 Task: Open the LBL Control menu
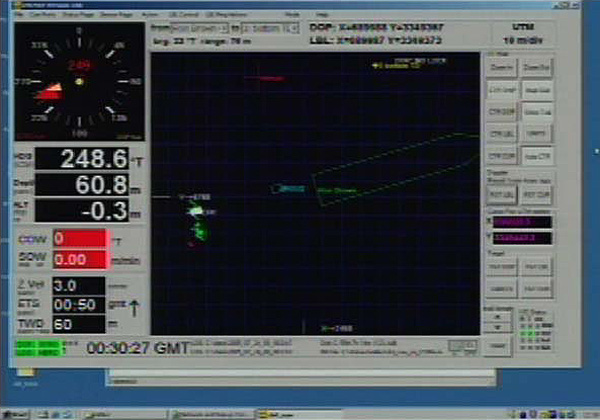(183, 15)
